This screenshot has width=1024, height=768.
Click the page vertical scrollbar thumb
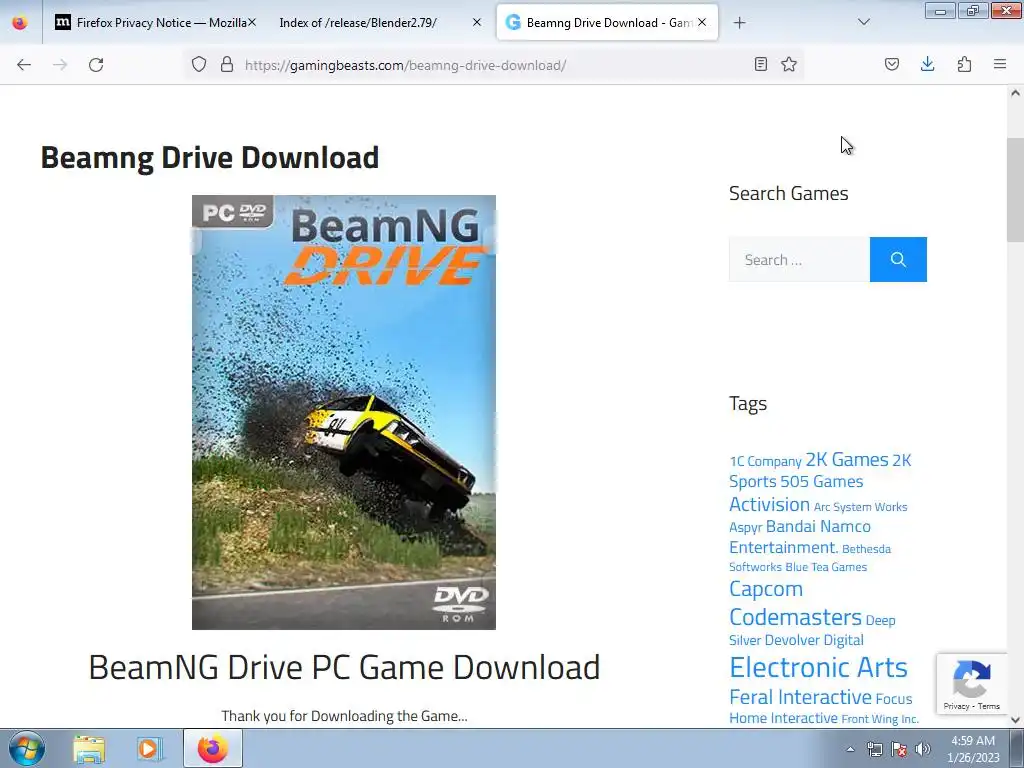(x=1015, y=189)
